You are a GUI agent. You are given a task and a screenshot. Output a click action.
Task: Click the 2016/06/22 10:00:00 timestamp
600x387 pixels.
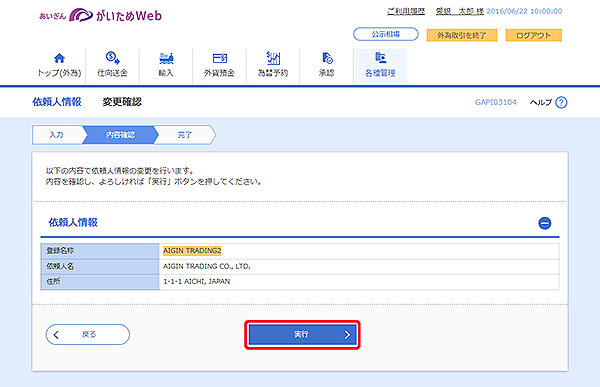524,11
